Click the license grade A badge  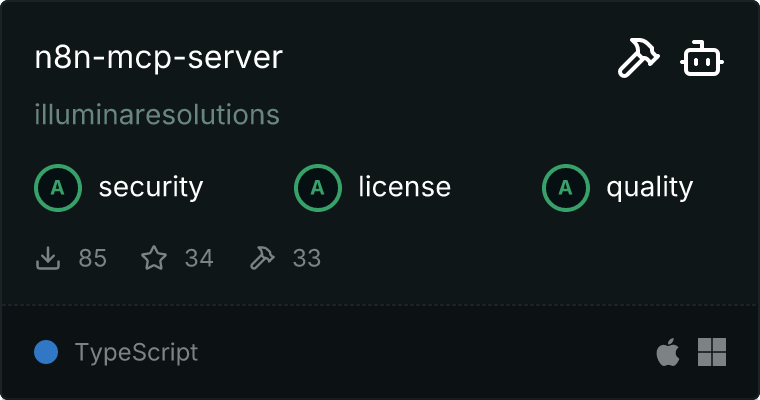click(317, 187)
